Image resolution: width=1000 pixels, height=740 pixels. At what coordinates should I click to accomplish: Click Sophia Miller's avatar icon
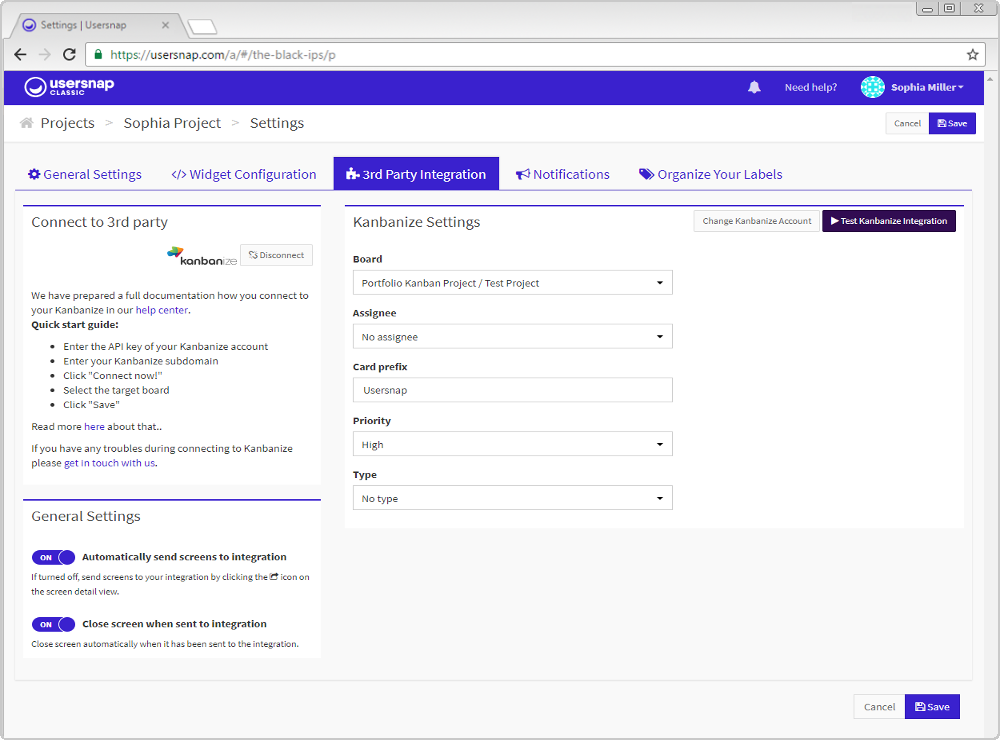(872, 87)
